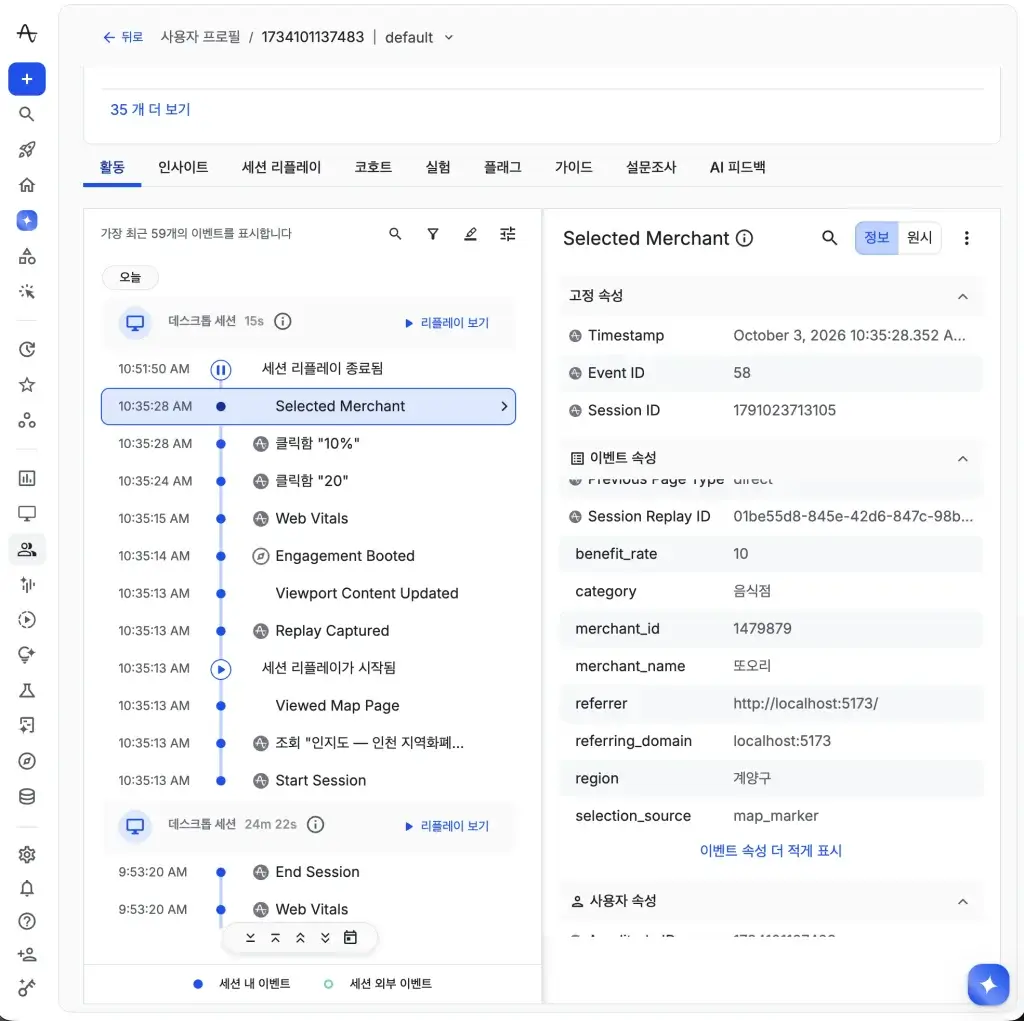Screen dimensions: 1024x1021
Task: Open the 사용자 프로필 breadcrumb
Action: coord(200,37)
